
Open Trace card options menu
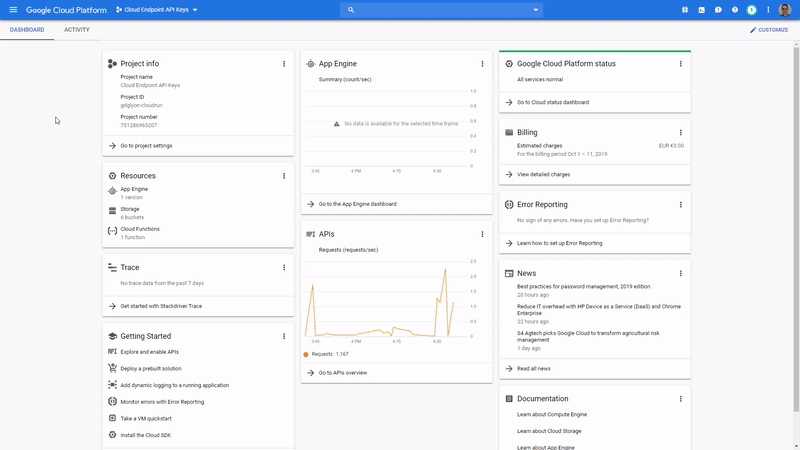[x=284, y=267]
